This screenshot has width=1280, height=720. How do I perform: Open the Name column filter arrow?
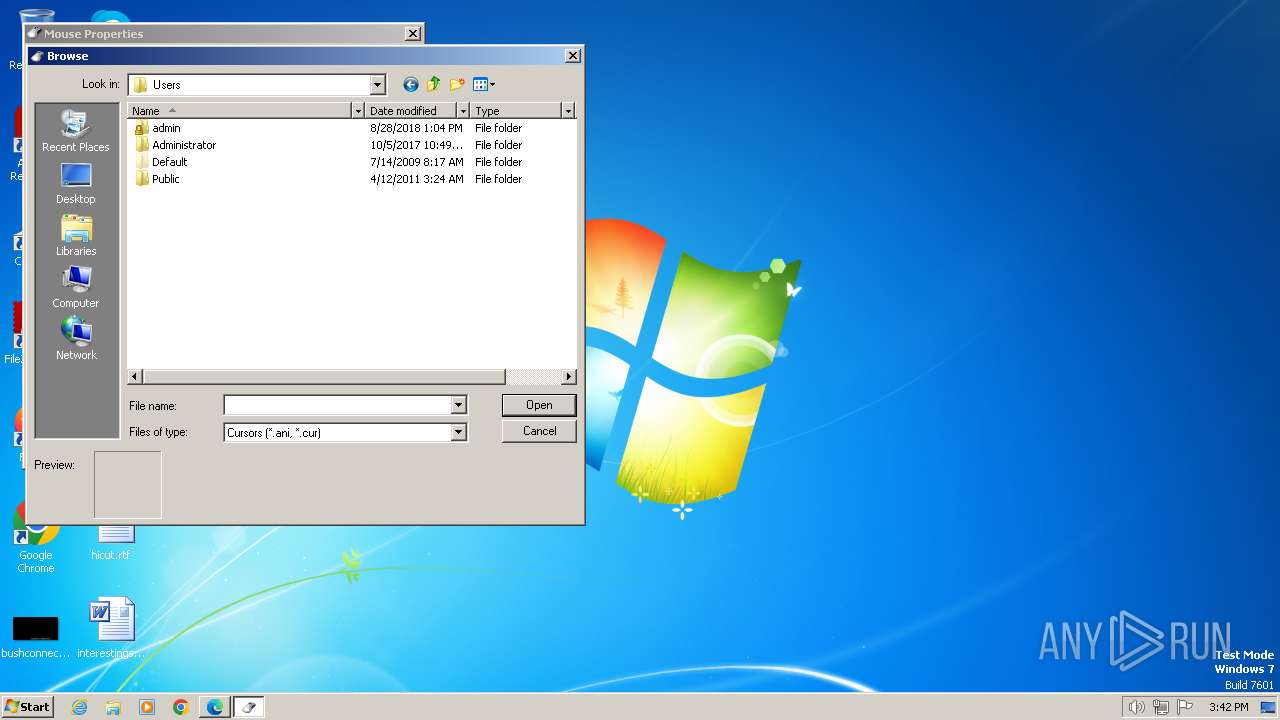[358, 110]
